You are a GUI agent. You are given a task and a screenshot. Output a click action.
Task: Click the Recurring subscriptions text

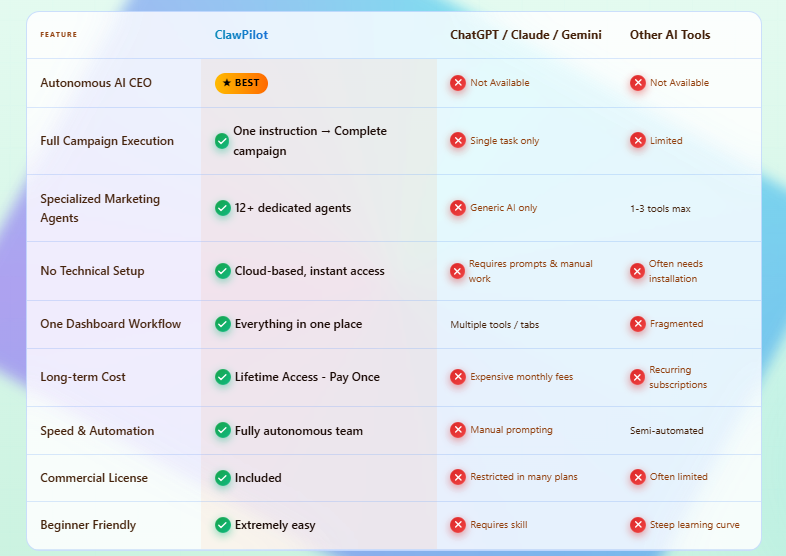[678, 377]
